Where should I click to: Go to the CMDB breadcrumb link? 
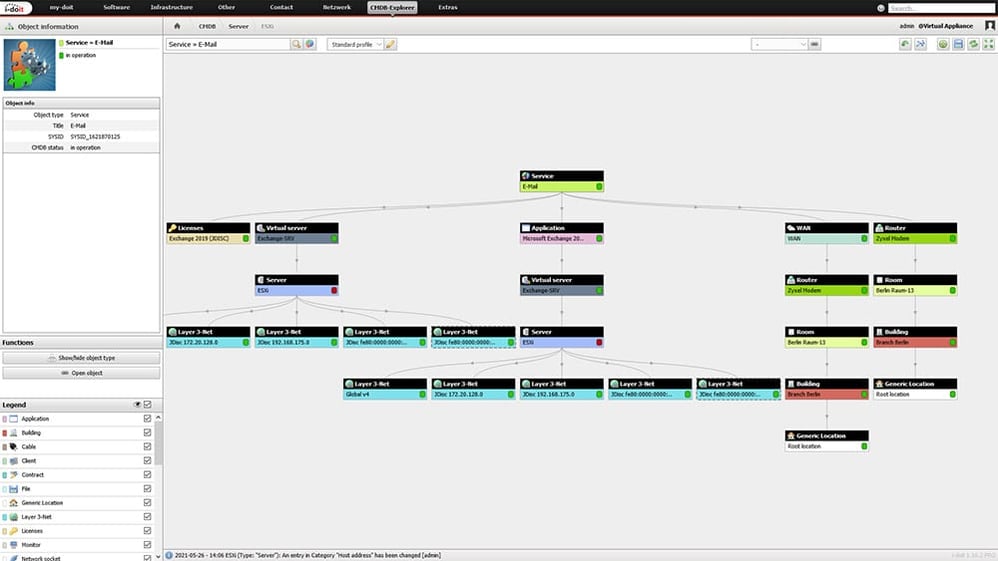pyautogui.click(x=207, y=26)
